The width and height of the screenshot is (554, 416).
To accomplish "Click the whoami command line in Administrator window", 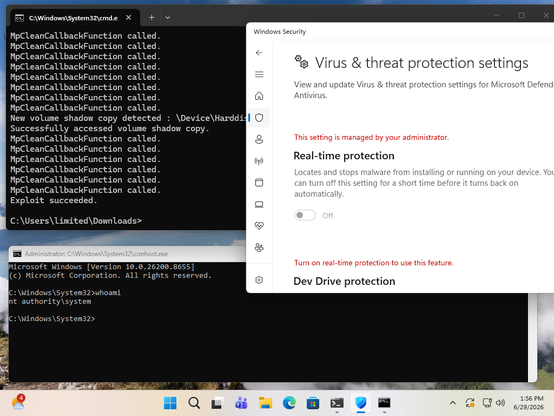I will (65, 293).
